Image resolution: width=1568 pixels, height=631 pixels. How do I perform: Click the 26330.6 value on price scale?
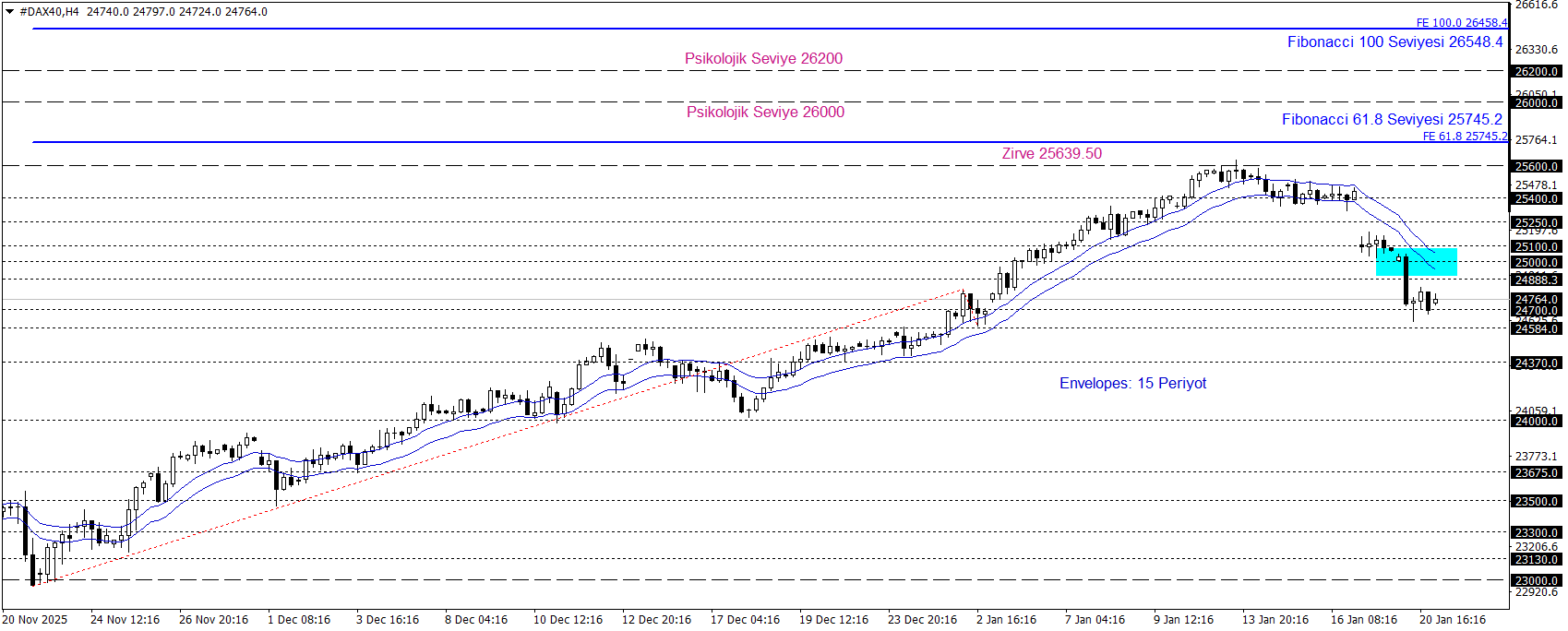click(1537, 49)
